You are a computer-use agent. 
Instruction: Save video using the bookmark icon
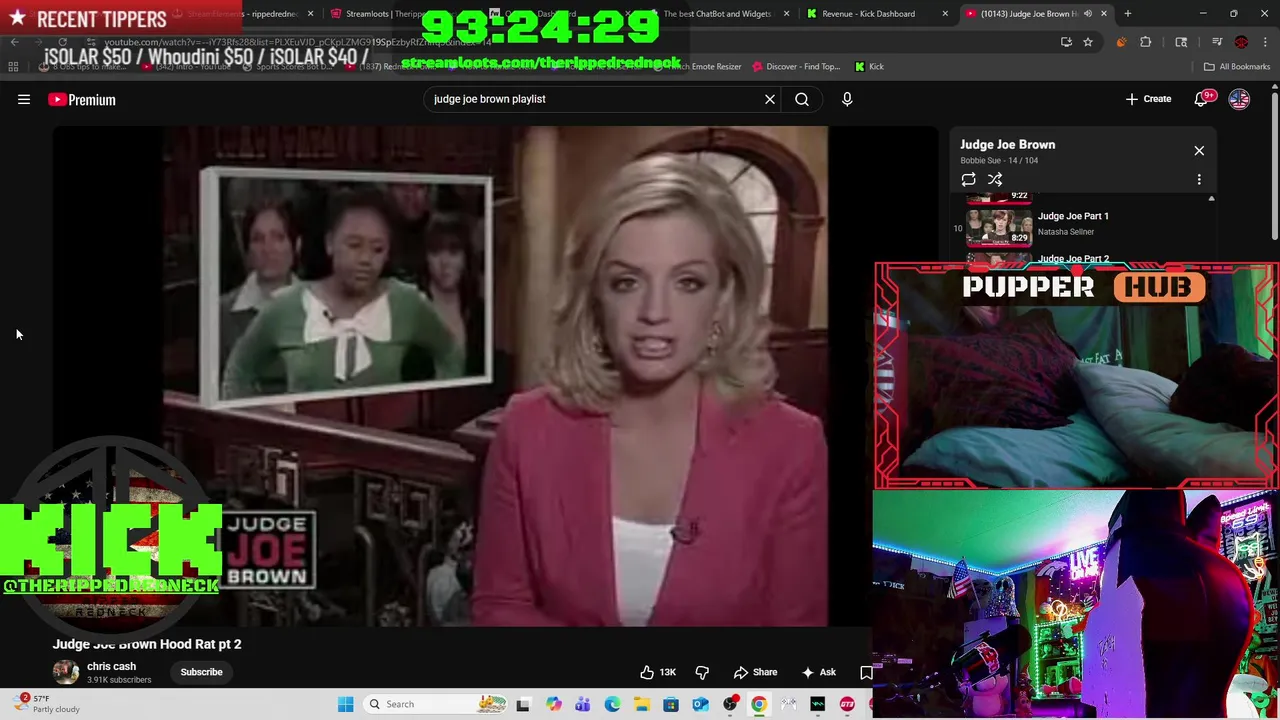pyautogui.click(x=866, y=672)
